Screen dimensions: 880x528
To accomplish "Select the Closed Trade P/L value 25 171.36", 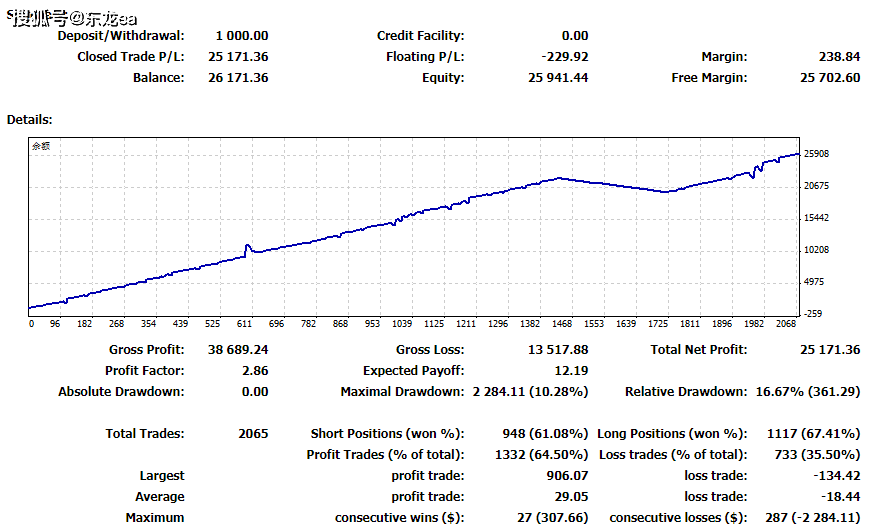I will pos(238,57).
